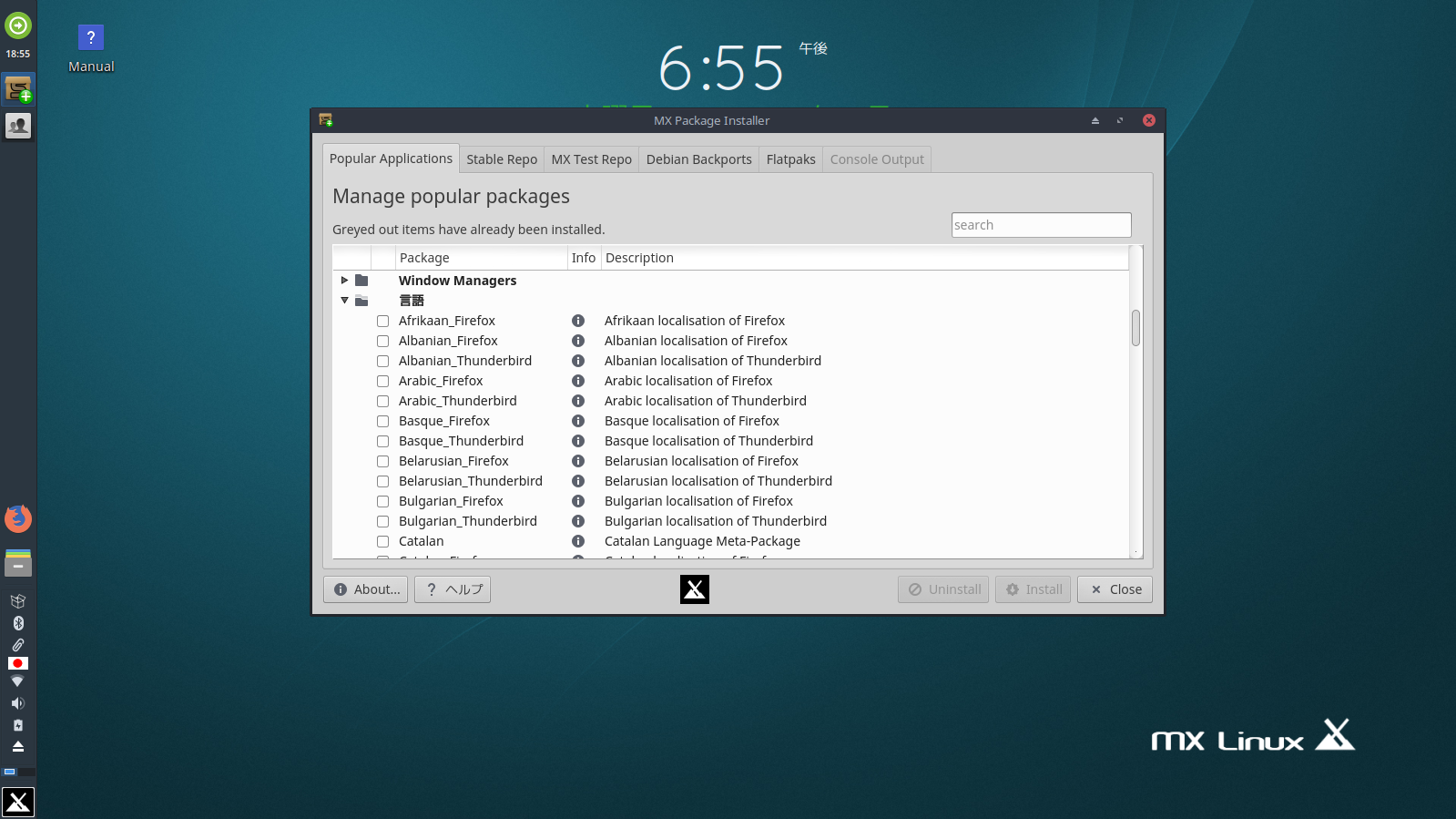Image resolution: width=1456 pixels, height=819 pixels.
Task: Click the info icon for Belarusian_Firefox
Action: [x=578, y=461]
